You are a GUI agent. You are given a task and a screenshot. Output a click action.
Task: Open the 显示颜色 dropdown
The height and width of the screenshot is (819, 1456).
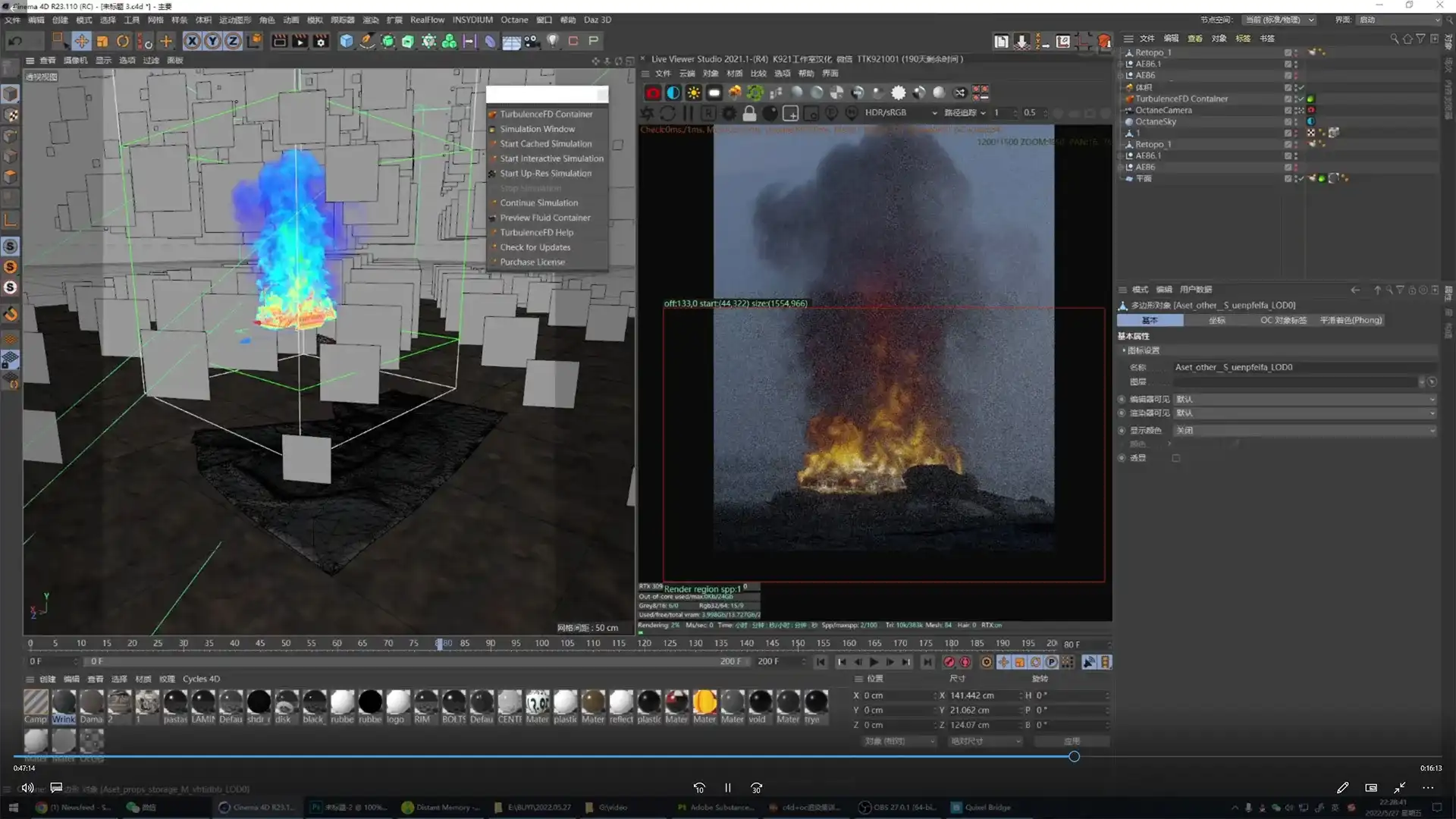pyautogui.click(x=1304, y=430)
